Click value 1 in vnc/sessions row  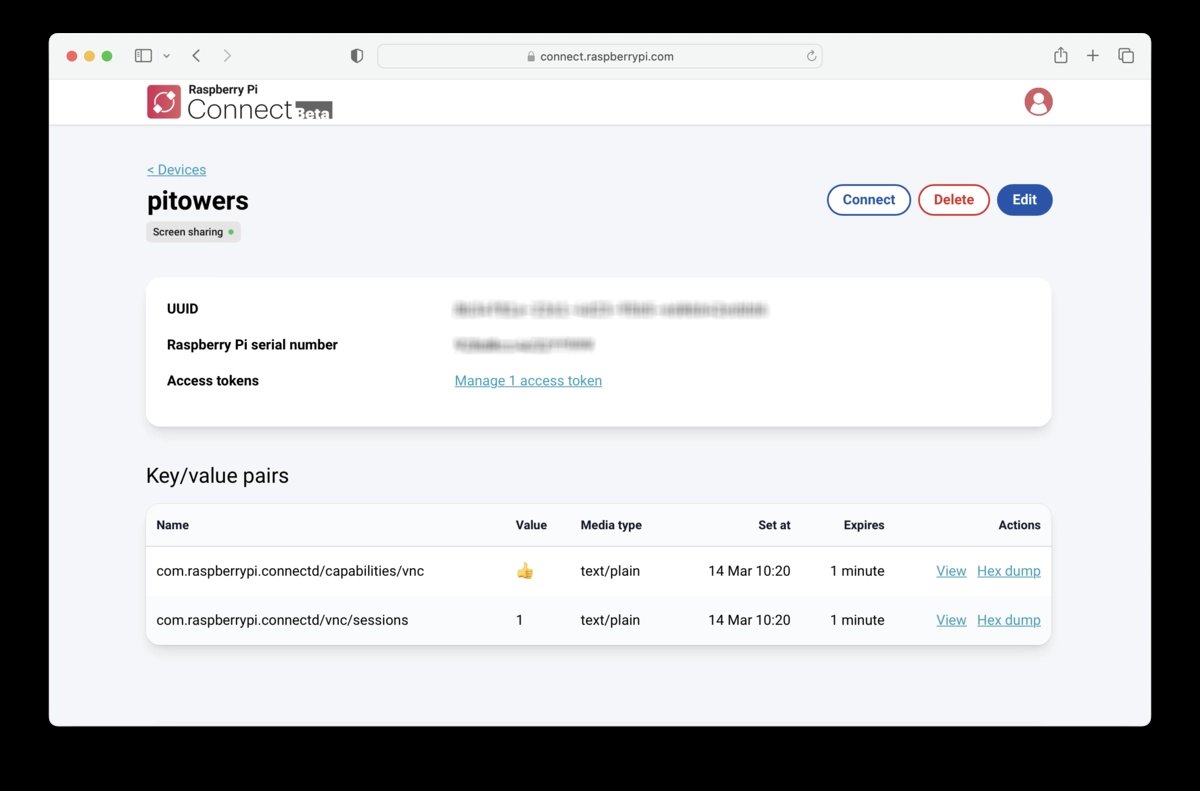click(520, 620)
